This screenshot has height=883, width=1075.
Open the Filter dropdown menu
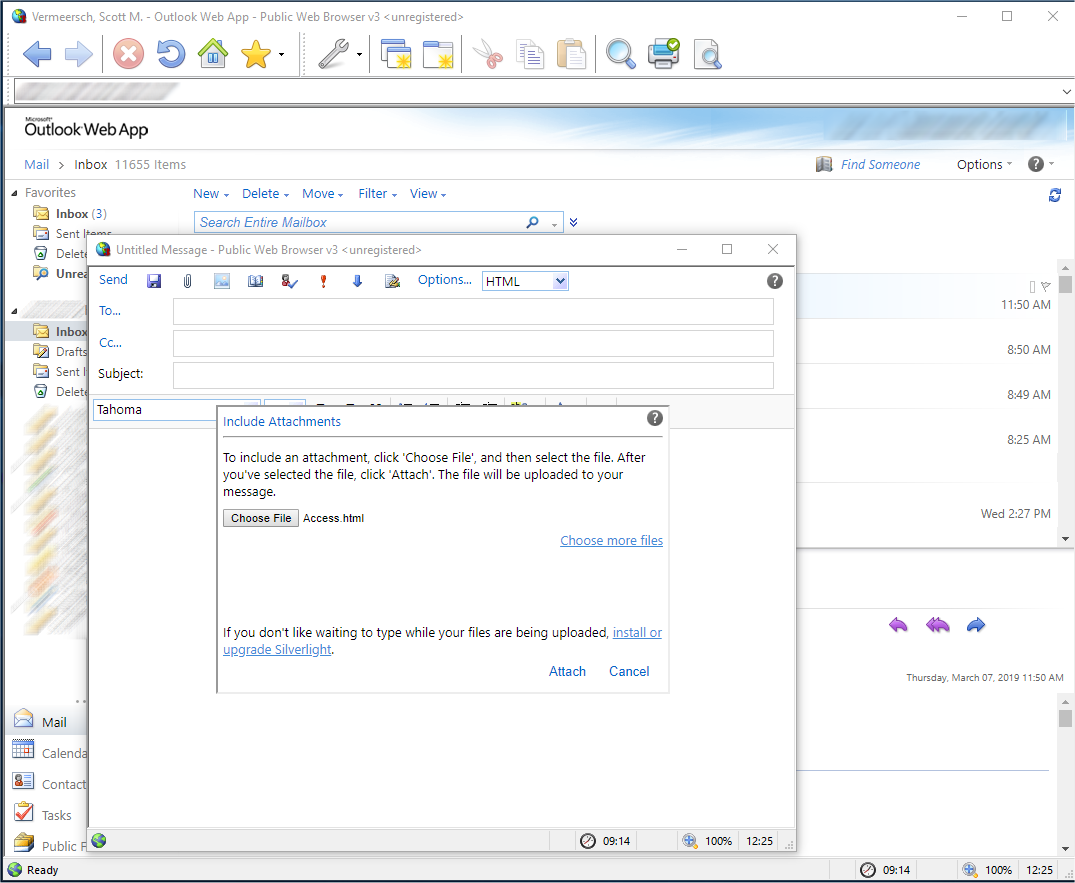pos(377,194)
